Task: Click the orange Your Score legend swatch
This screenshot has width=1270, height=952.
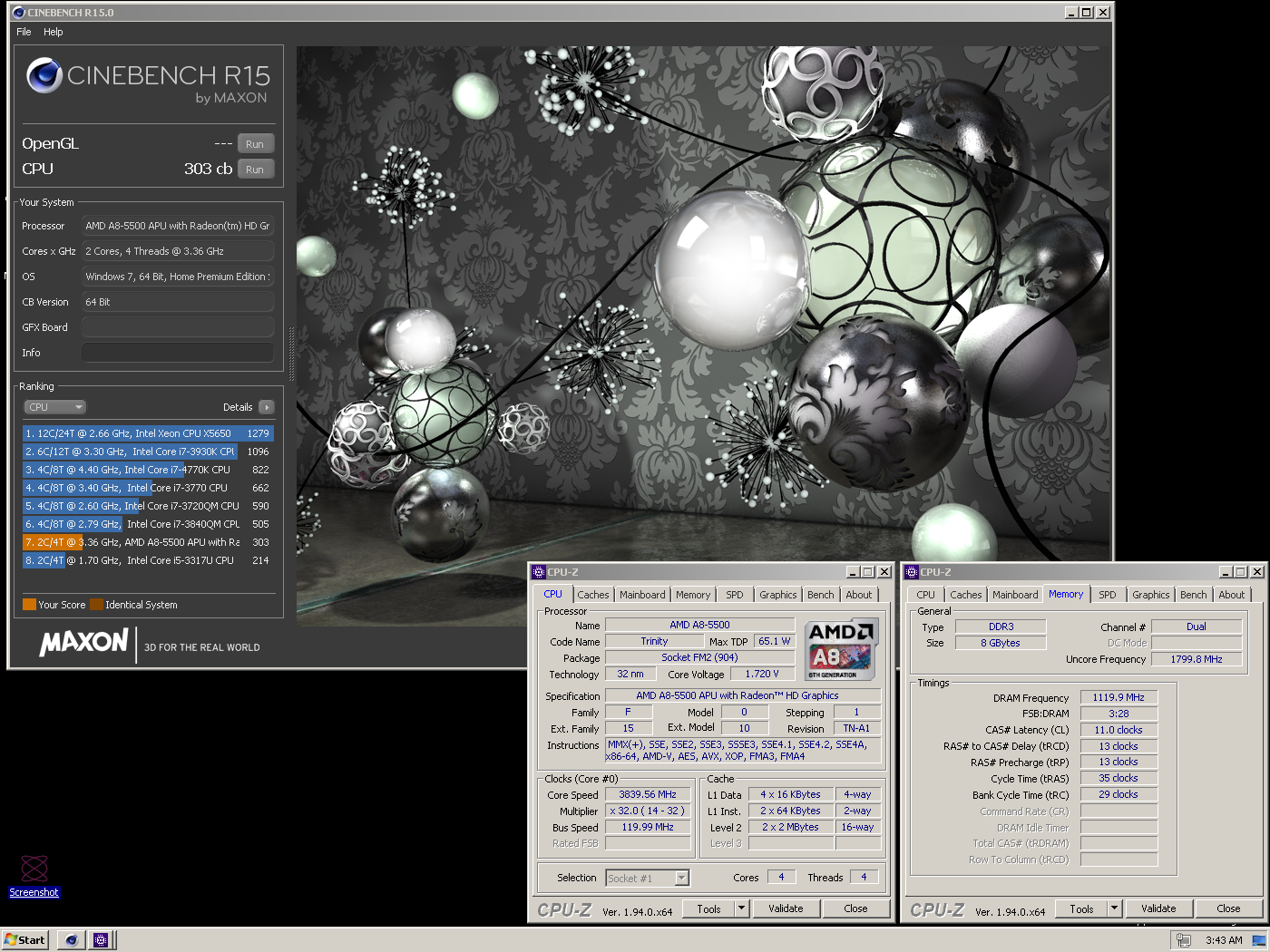Action: point(29,605)
